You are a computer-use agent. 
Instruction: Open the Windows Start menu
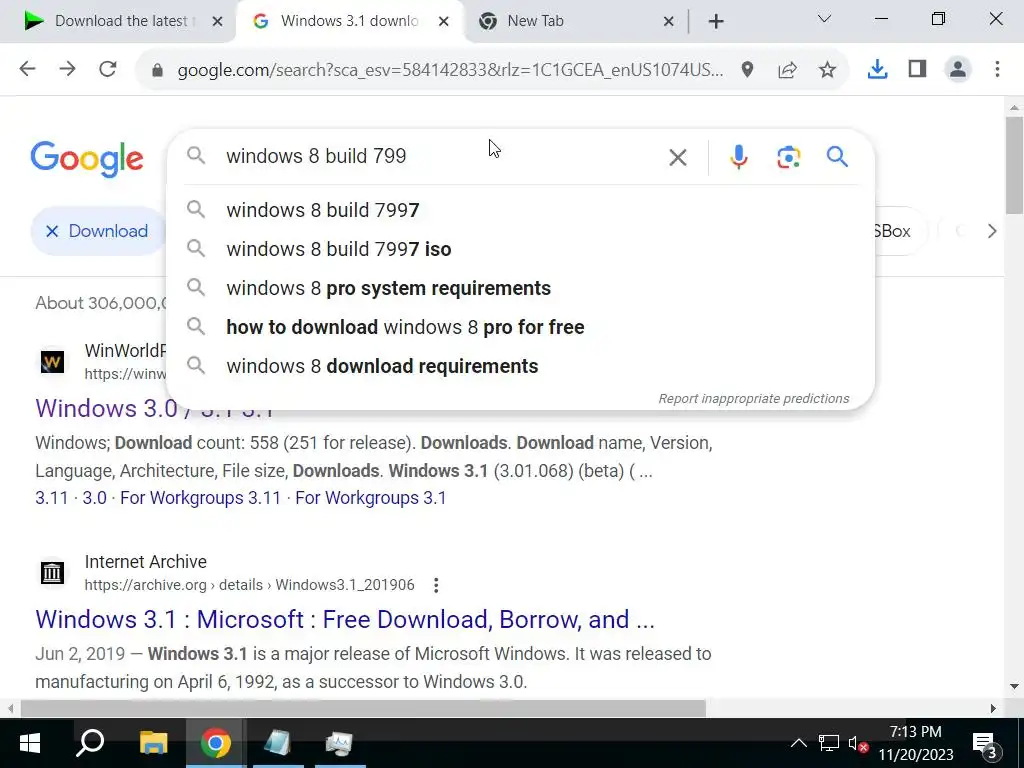[29, 743]
